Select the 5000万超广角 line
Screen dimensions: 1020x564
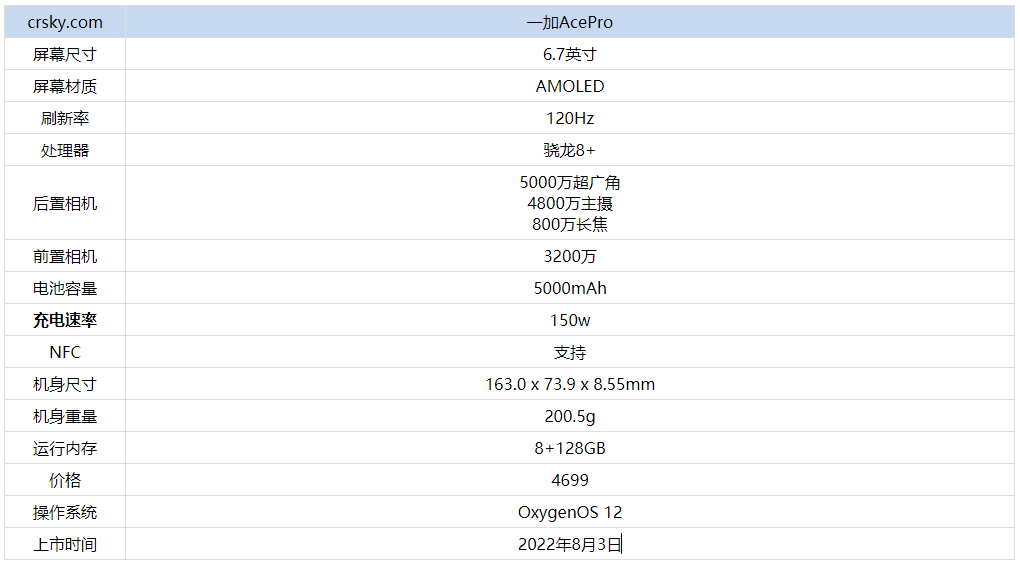570,182
